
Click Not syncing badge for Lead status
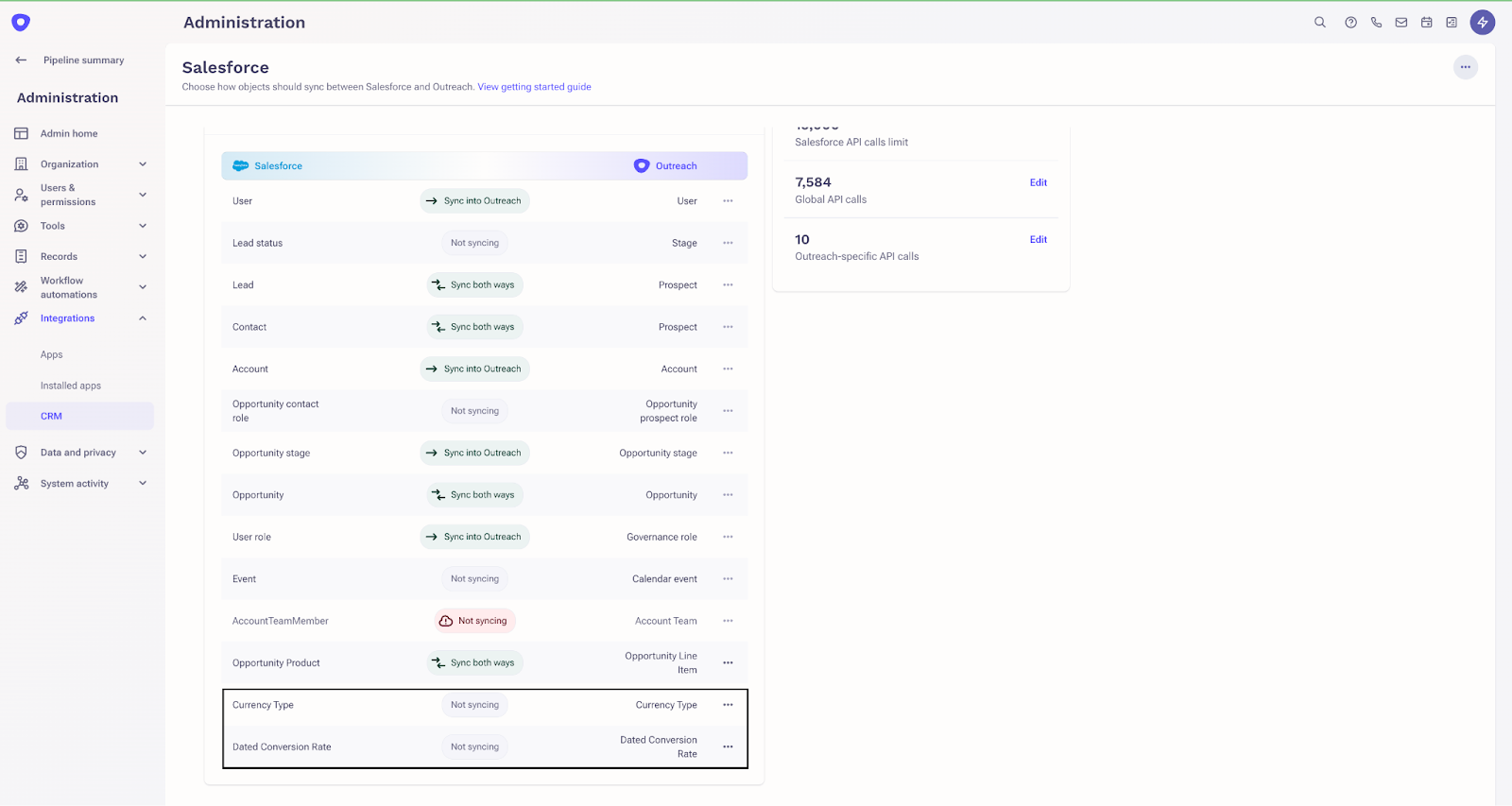[474, 243]
